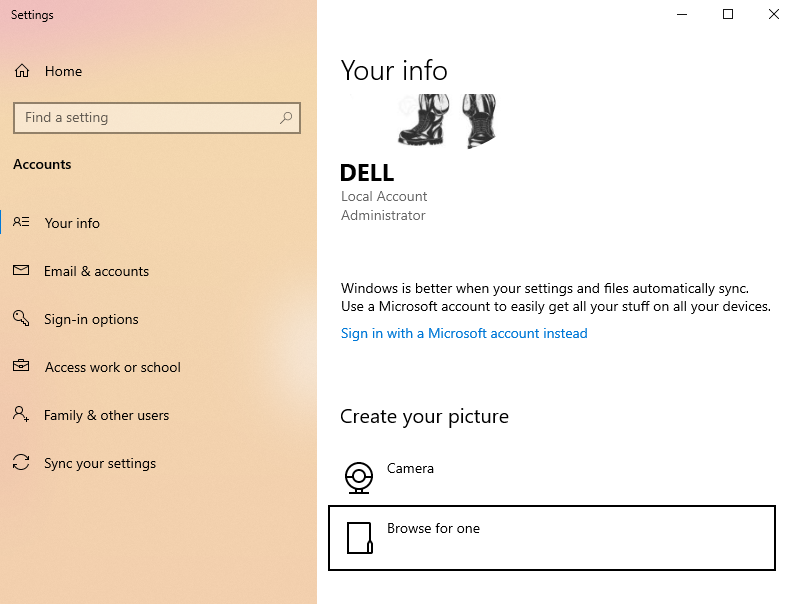Click the Access work or school briefcase icon
The width and height of the screenshot is (794, 604).
[21, 365]
